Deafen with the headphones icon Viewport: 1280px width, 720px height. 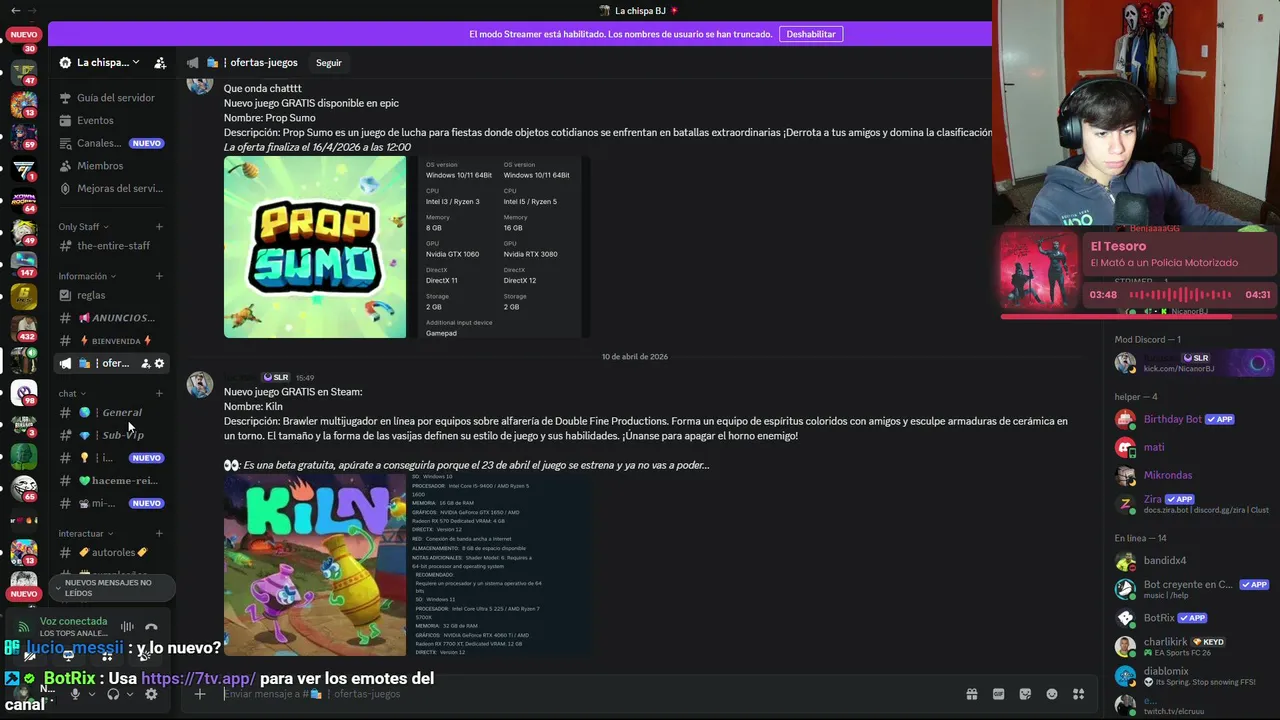pos(113,694)
